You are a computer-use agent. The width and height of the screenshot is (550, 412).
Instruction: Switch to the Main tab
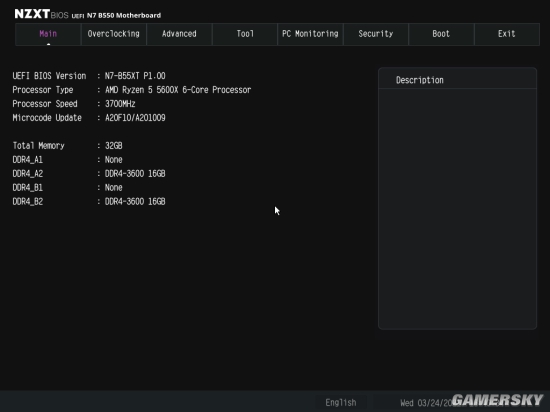(x=48, y=34)
